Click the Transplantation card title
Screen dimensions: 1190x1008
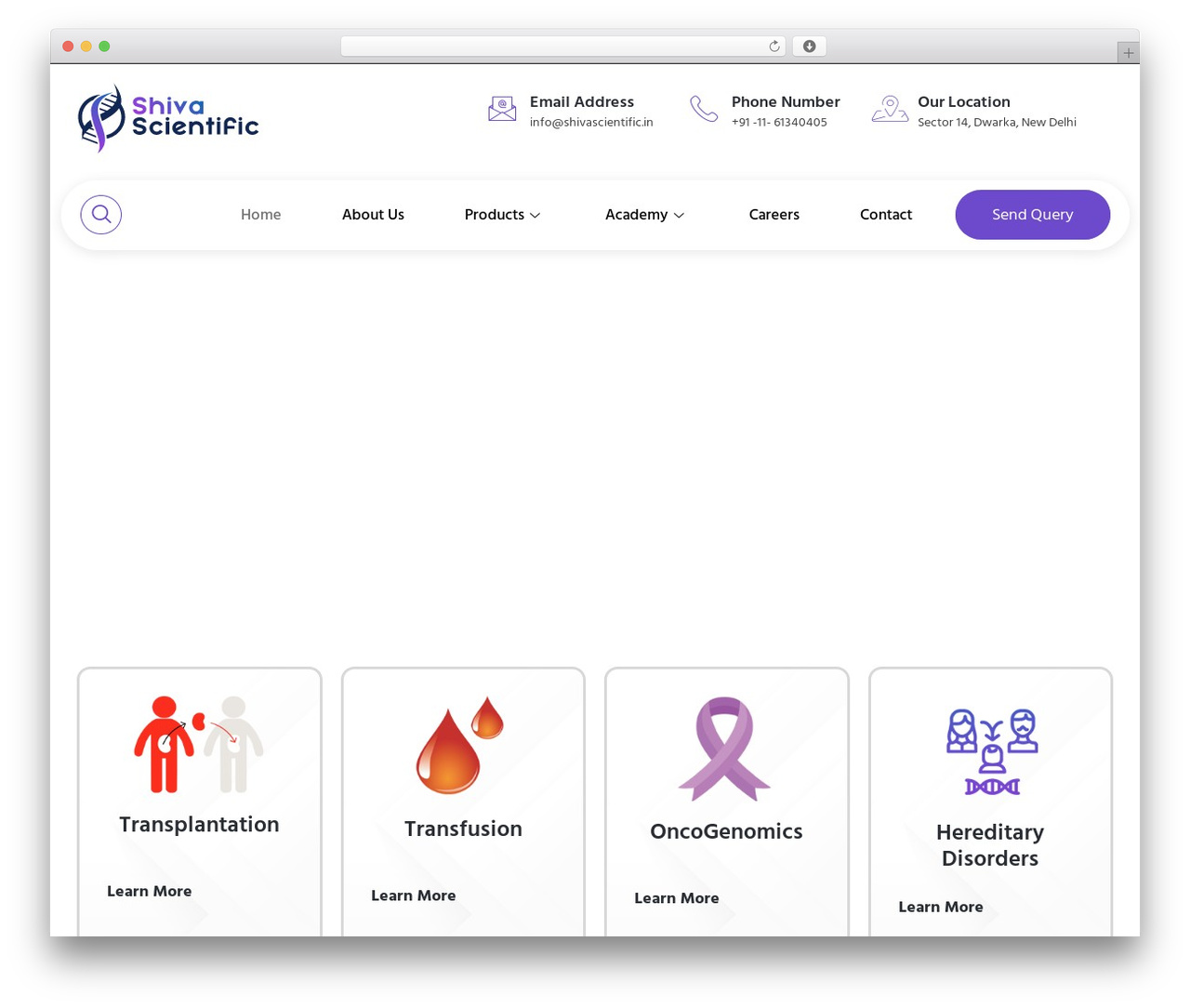coord(199,825)
